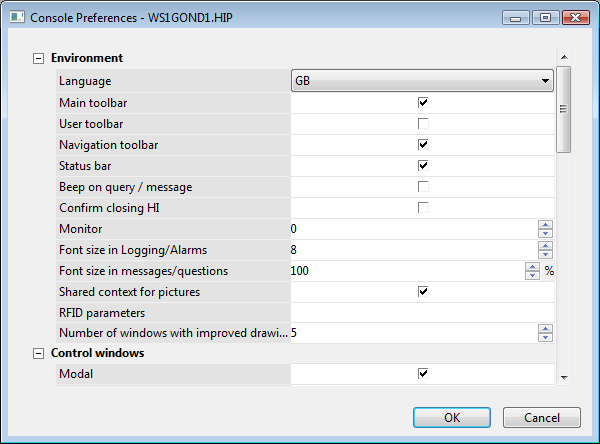Click the RFID parameters value field
Image resolution: width=600 pixels, height=444 pixels.
(422, 312)
